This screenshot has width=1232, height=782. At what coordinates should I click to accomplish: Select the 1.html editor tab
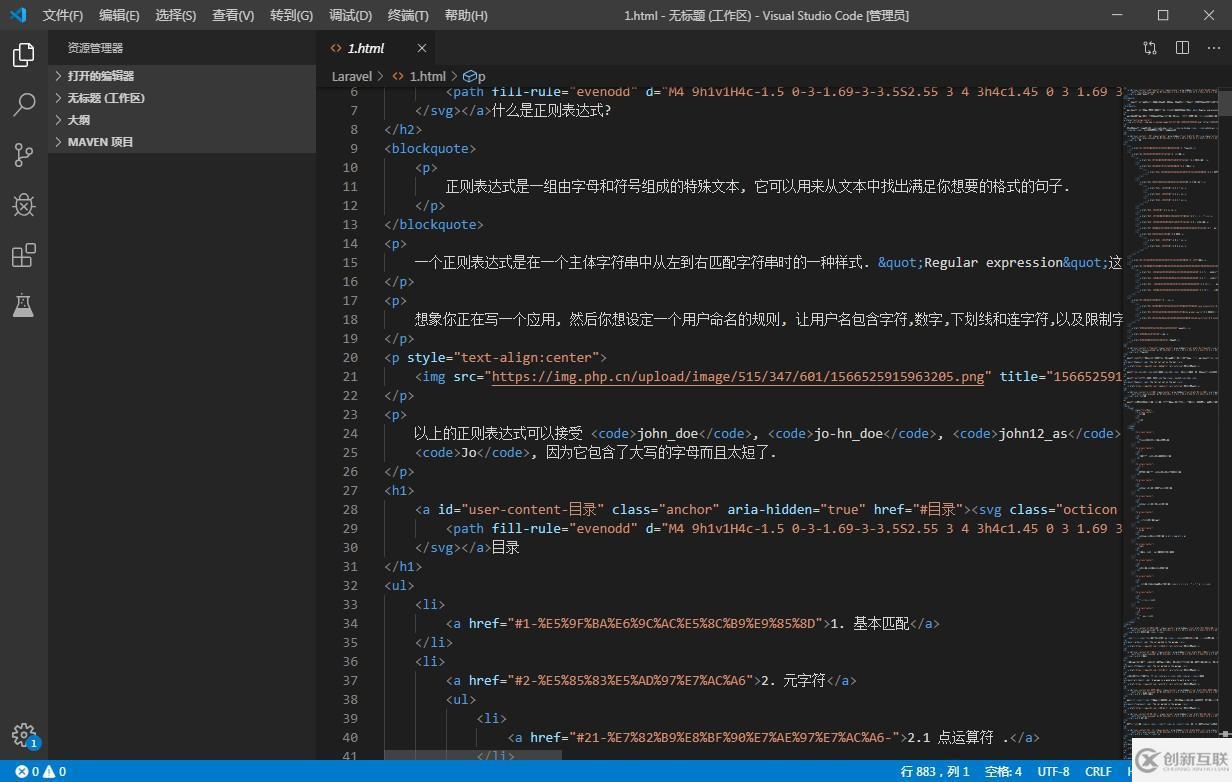[x=365, y=47]
